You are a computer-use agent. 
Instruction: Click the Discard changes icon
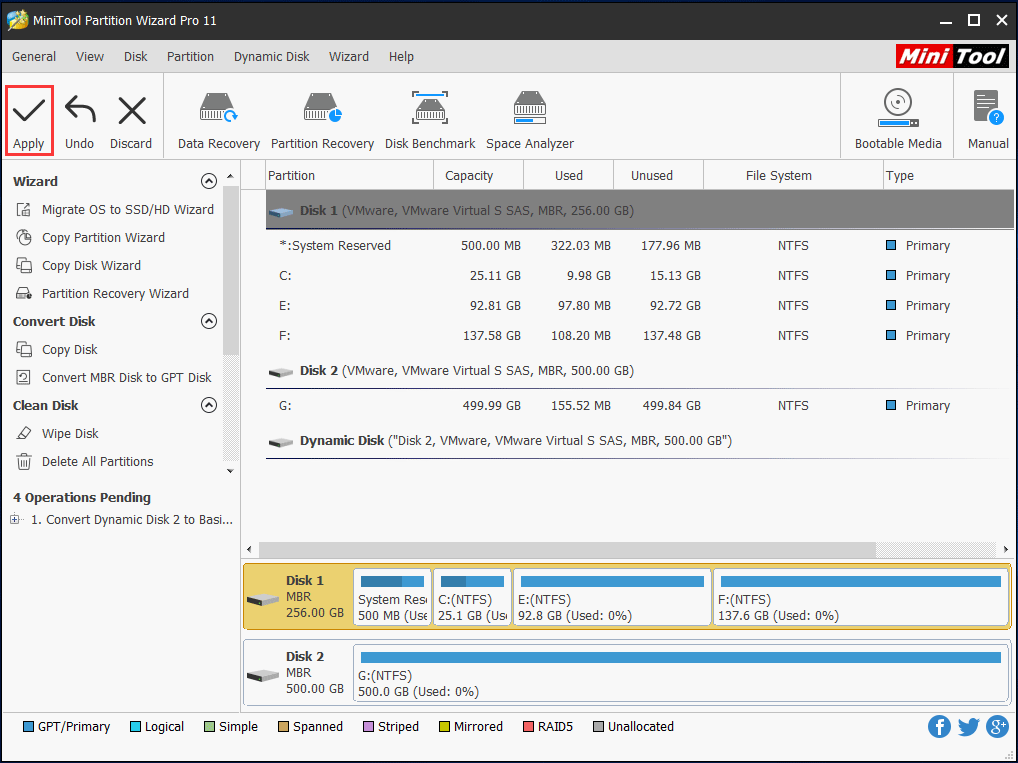pyautogui.click(x=130, y=116)
